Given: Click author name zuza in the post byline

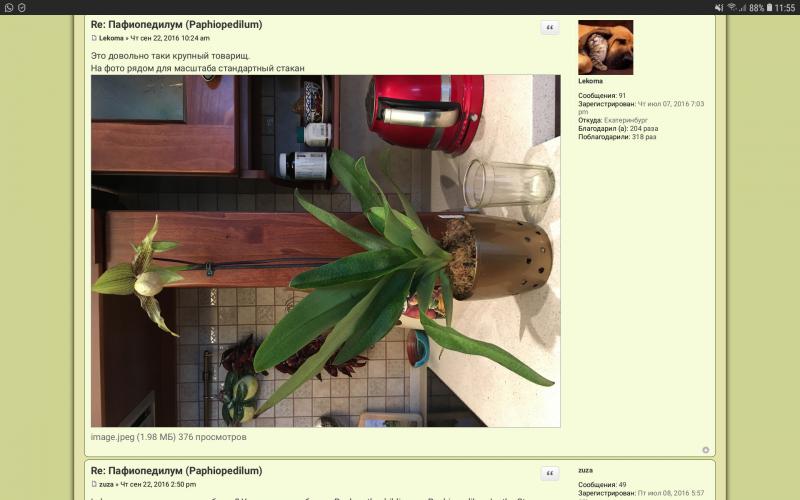Looking at the screenshot, I should [106, 484].
